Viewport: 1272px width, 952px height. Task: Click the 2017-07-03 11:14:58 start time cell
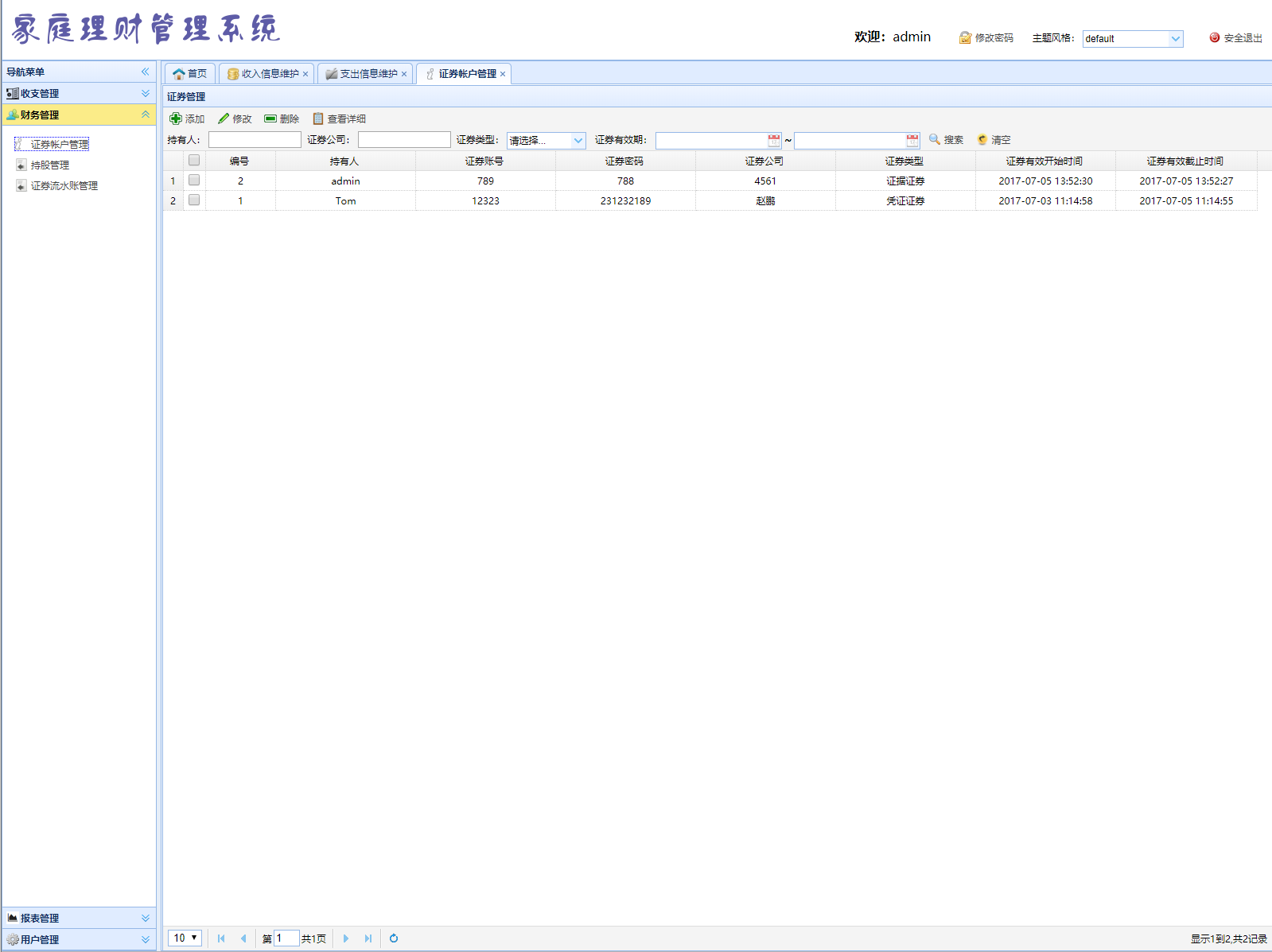click(x=1045, y=200)
